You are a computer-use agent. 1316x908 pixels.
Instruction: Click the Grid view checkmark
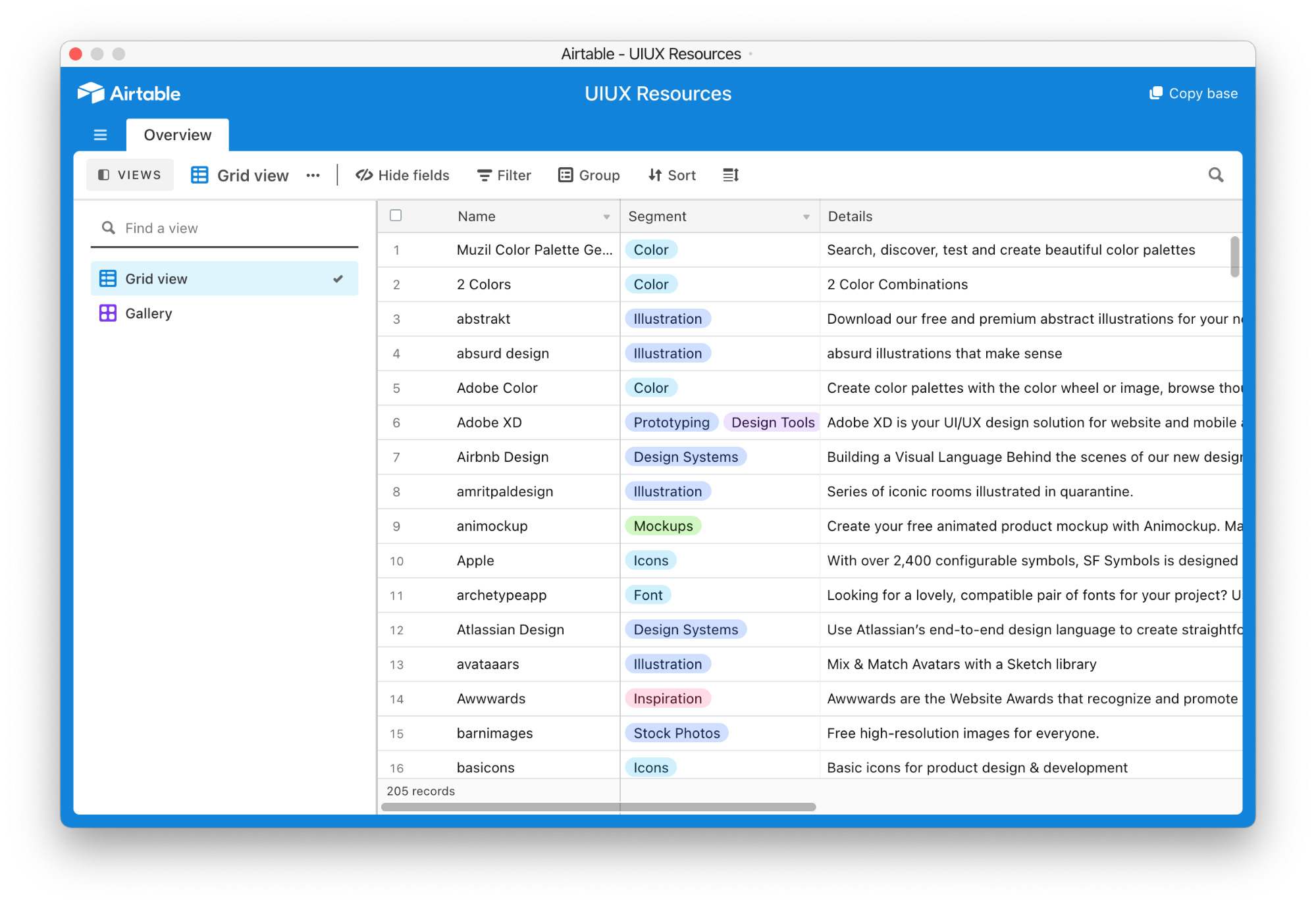338,279
